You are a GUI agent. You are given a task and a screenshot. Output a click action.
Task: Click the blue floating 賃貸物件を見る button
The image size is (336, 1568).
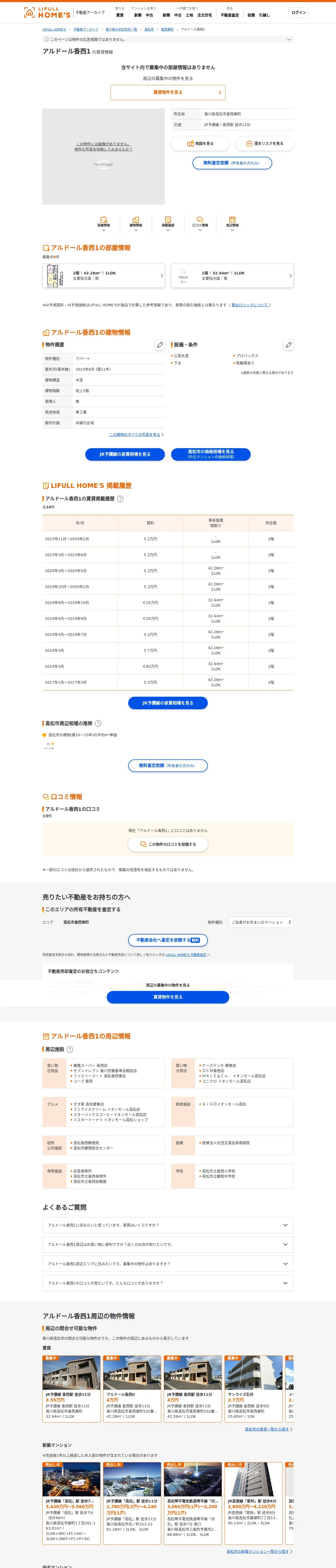pyautogui.click(x=168, y=997)
